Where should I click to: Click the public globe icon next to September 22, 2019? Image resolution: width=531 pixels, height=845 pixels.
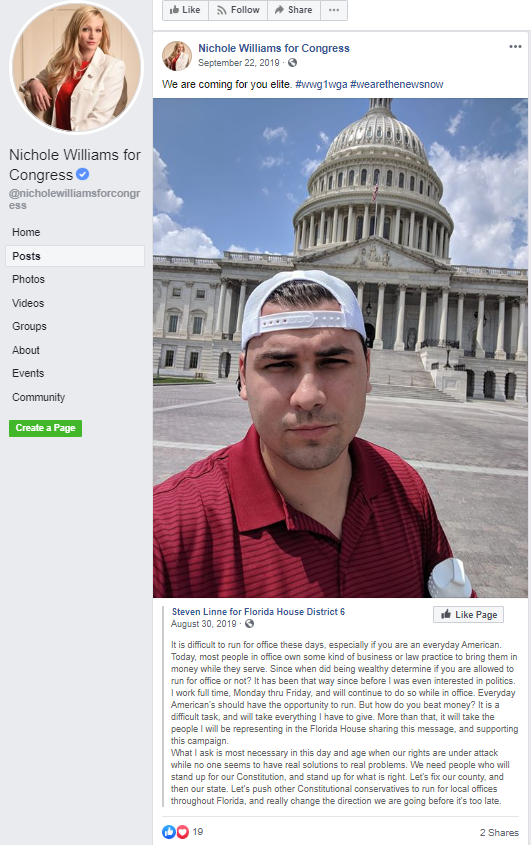292,63
